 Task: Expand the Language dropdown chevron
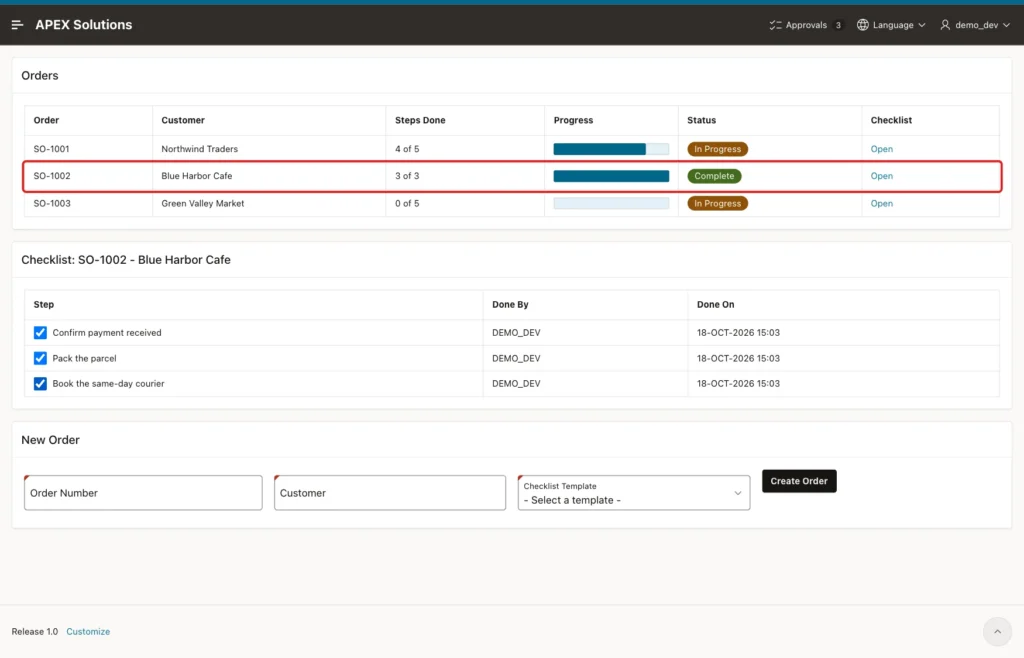tap(921, 25)
